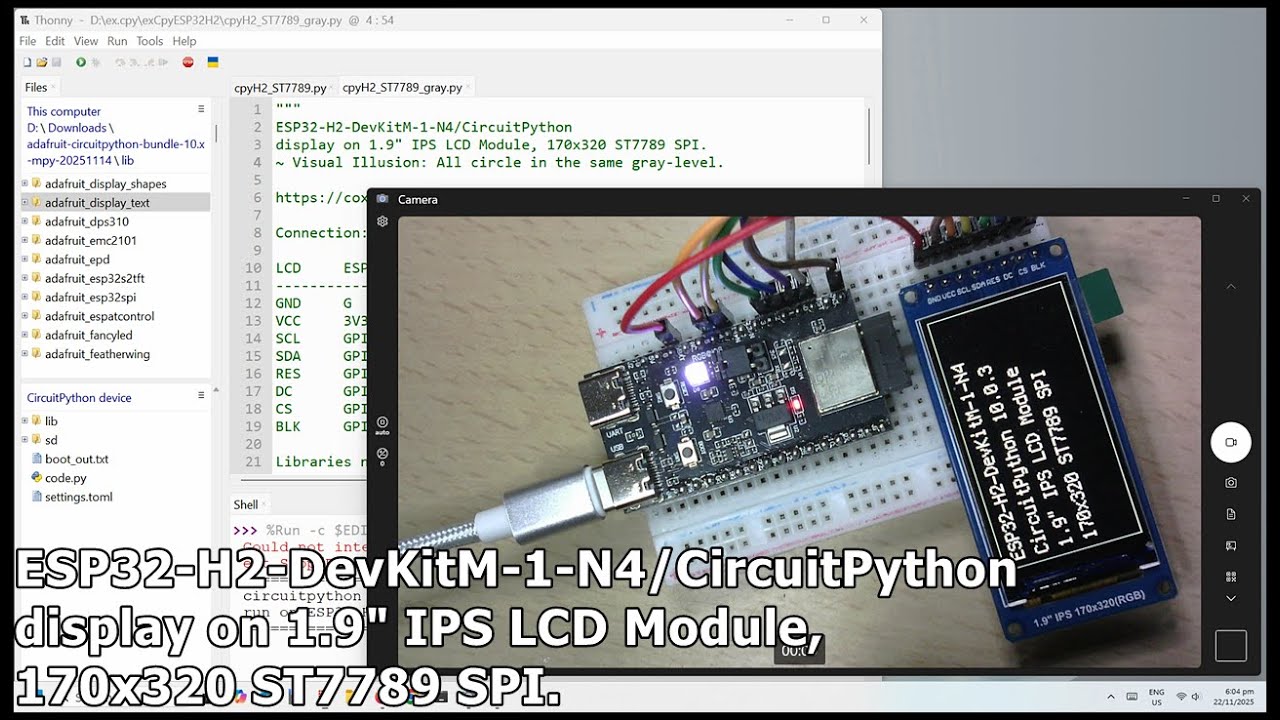
Task: Expand the adafruit_display_shapes library entry
Action: pyautogui.click(x=24, y=183)
